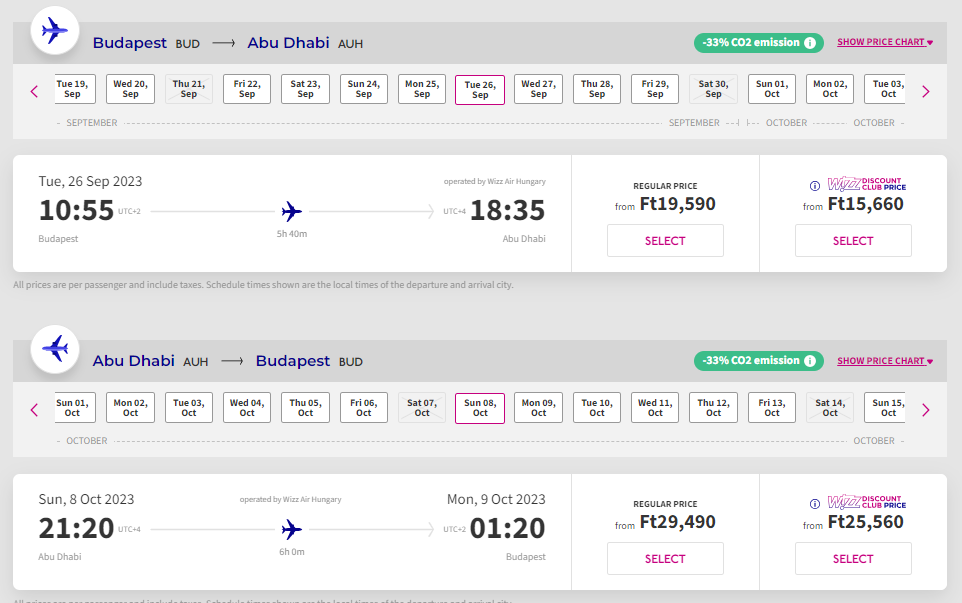962x603 pixels.
Task: Click the outbound Budapest flight plane logo
Action: [x=55, y=31]
